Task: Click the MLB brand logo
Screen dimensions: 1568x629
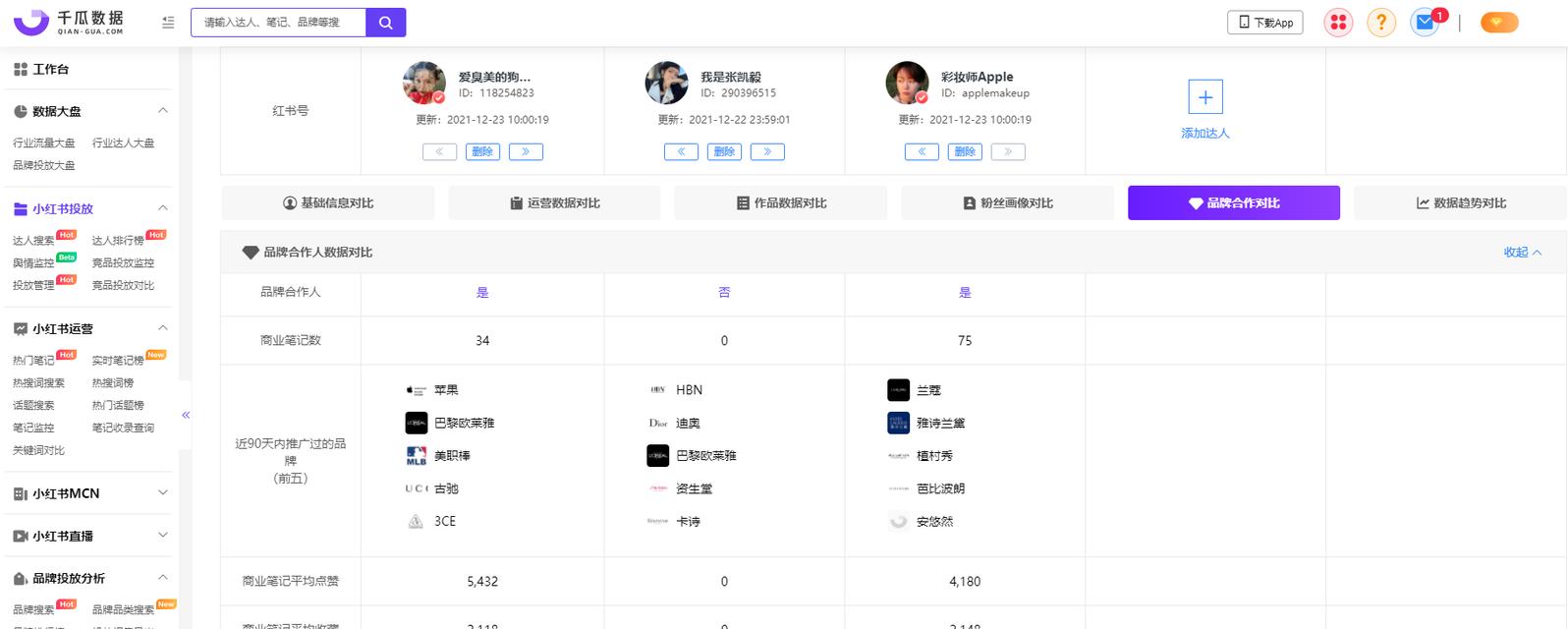Action: click(416, 455)
